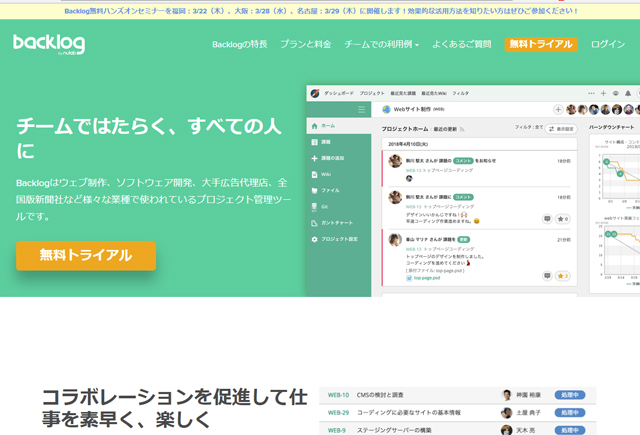Select the ホーム home icon in sidebar

314,126
